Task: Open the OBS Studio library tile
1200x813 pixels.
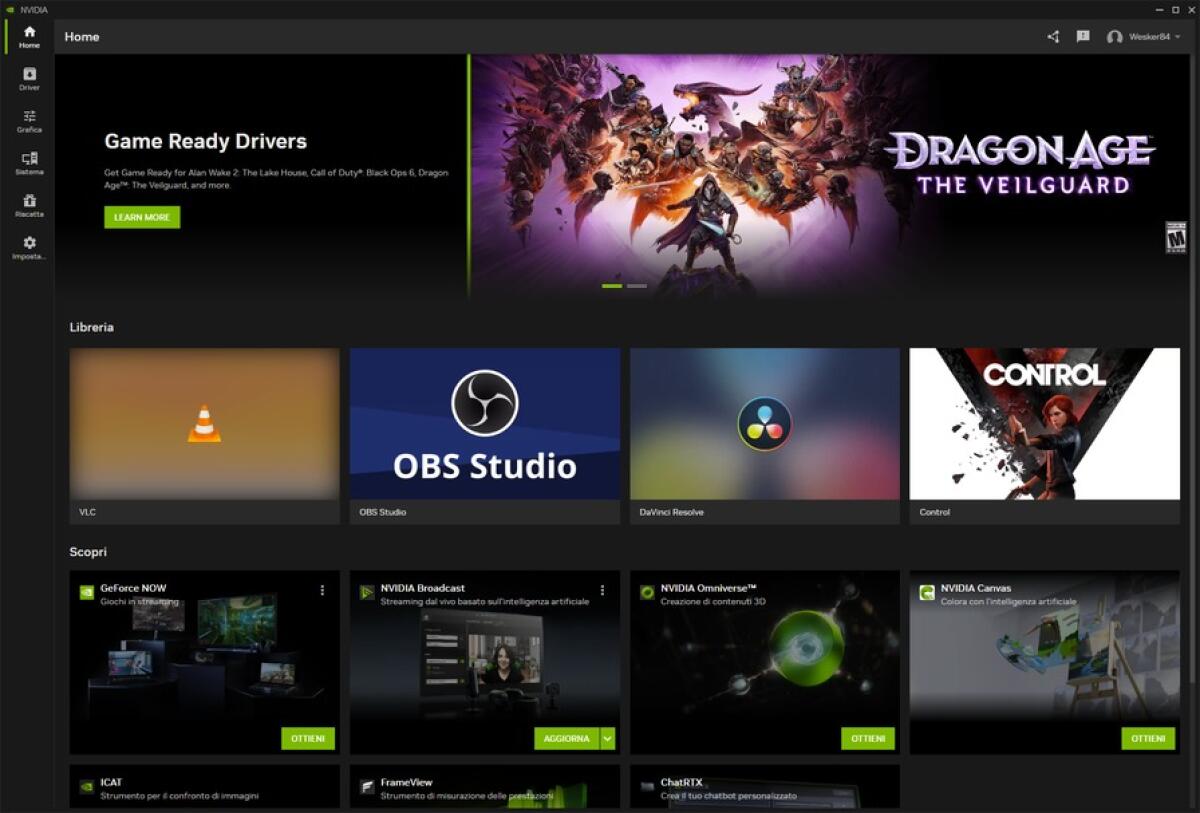Action: (483, 423)
